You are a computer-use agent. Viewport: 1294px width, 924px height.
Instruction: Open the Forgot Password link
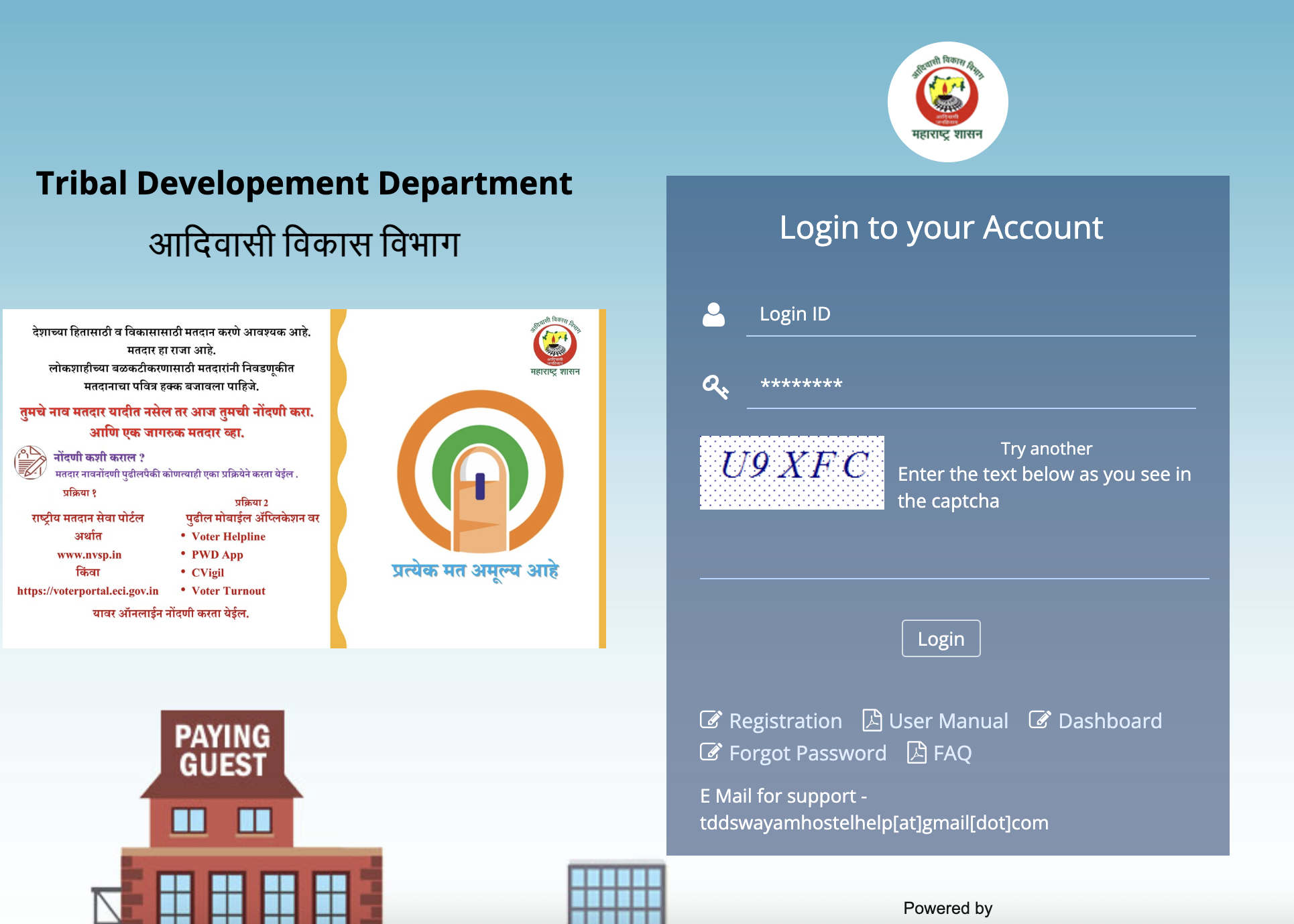807,753
